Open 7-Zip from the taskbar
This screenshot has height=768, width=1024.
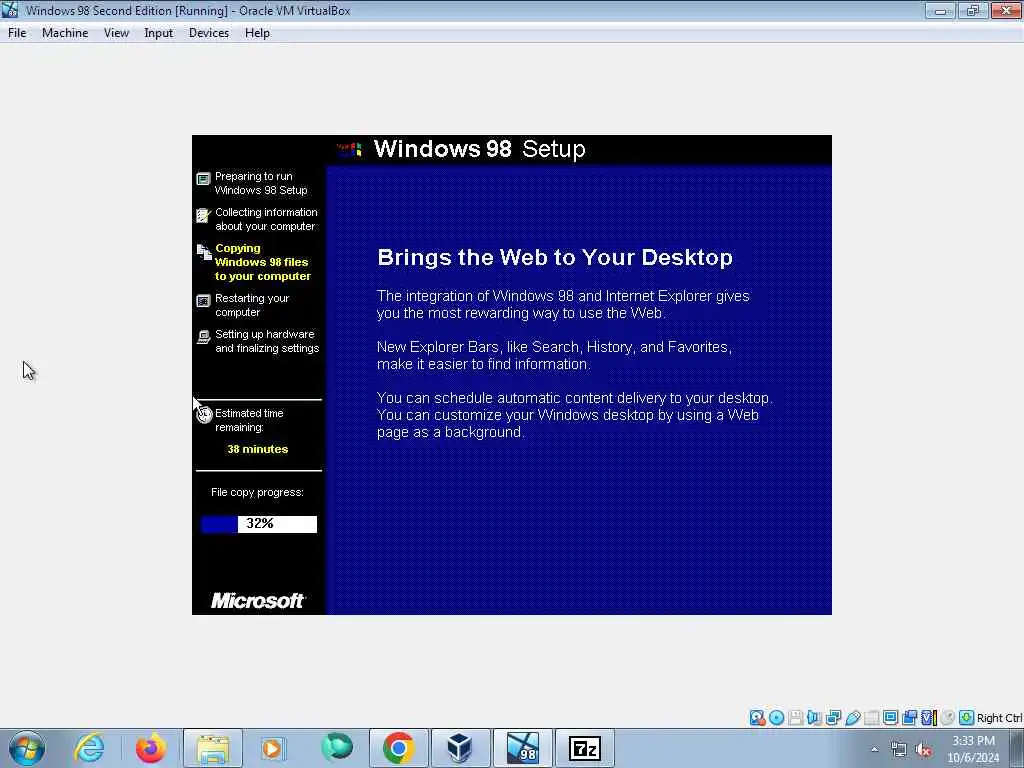pos(584,748)
